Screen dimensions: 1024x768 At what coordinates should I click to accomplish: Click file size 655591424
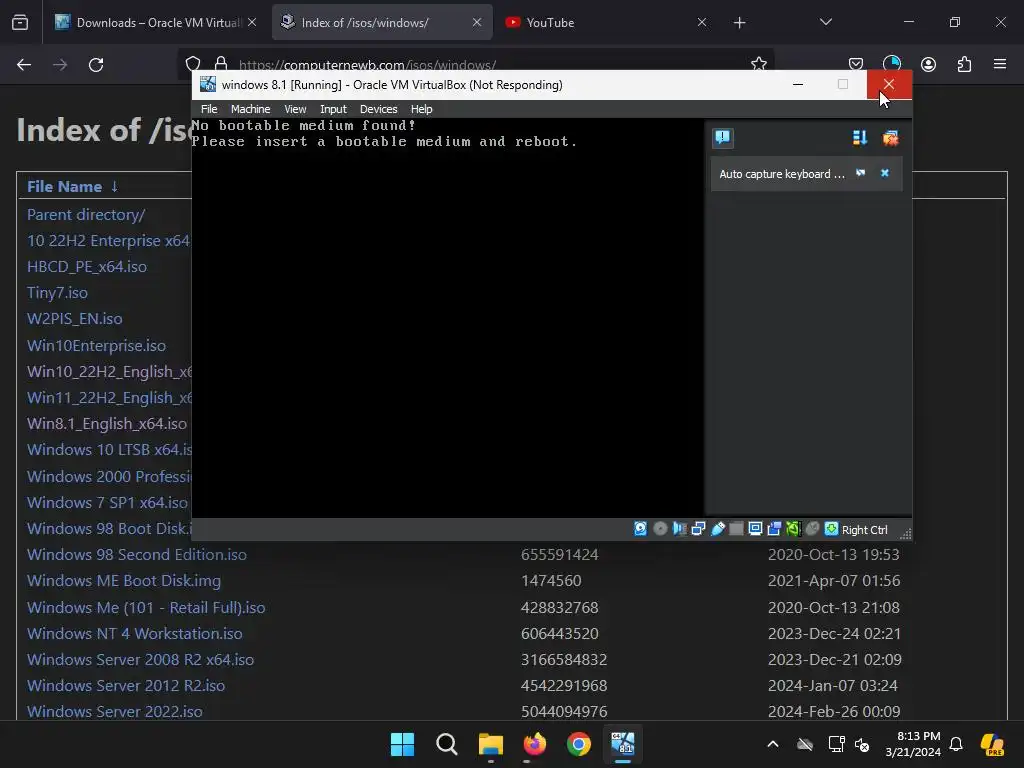click(560, 554)
